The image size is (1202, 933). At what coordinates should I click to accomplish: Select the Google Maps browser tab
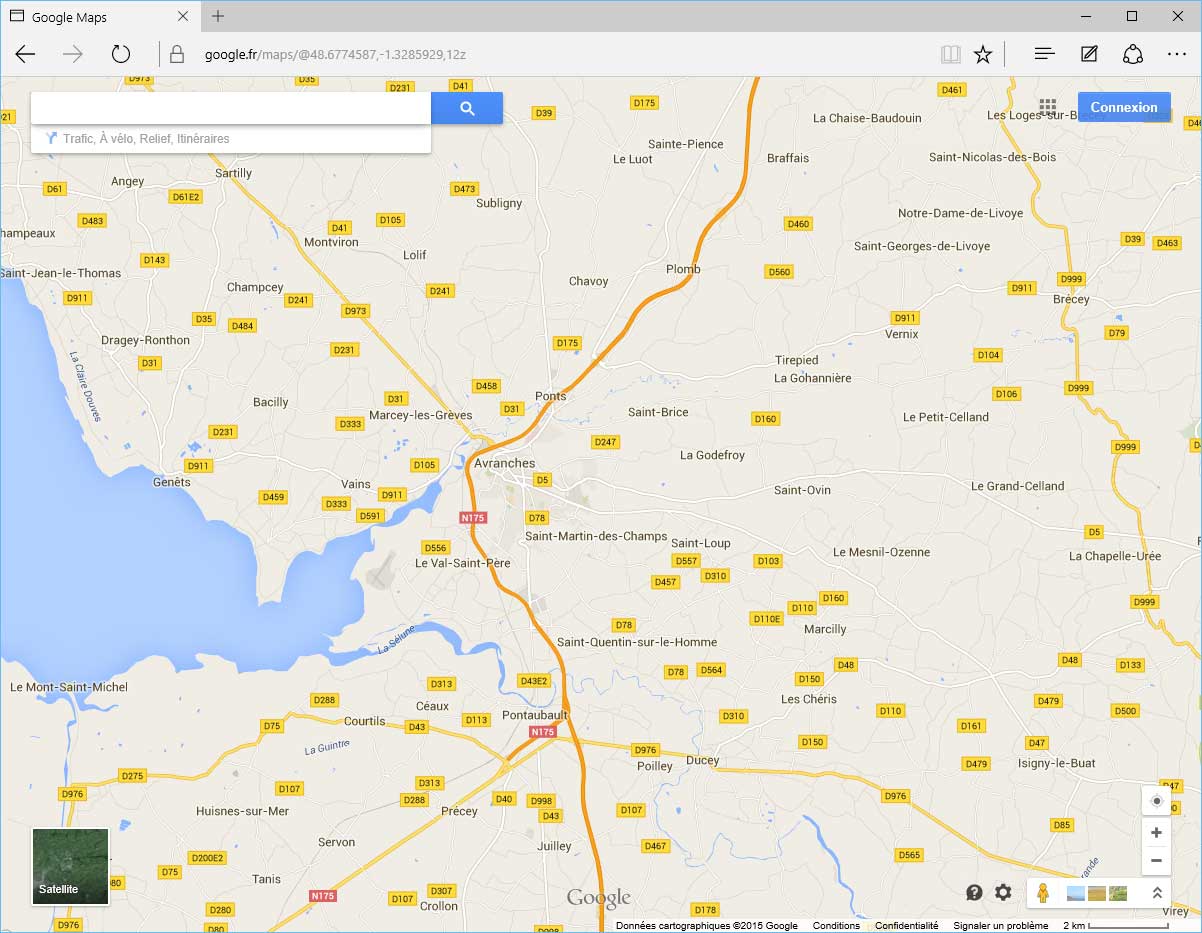point(98,17)
